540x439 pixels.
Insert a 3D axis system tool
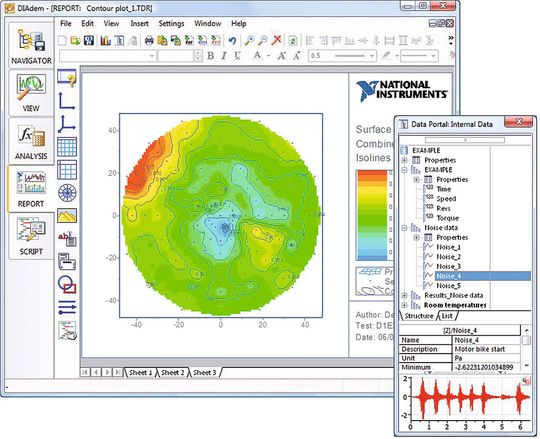67,124
